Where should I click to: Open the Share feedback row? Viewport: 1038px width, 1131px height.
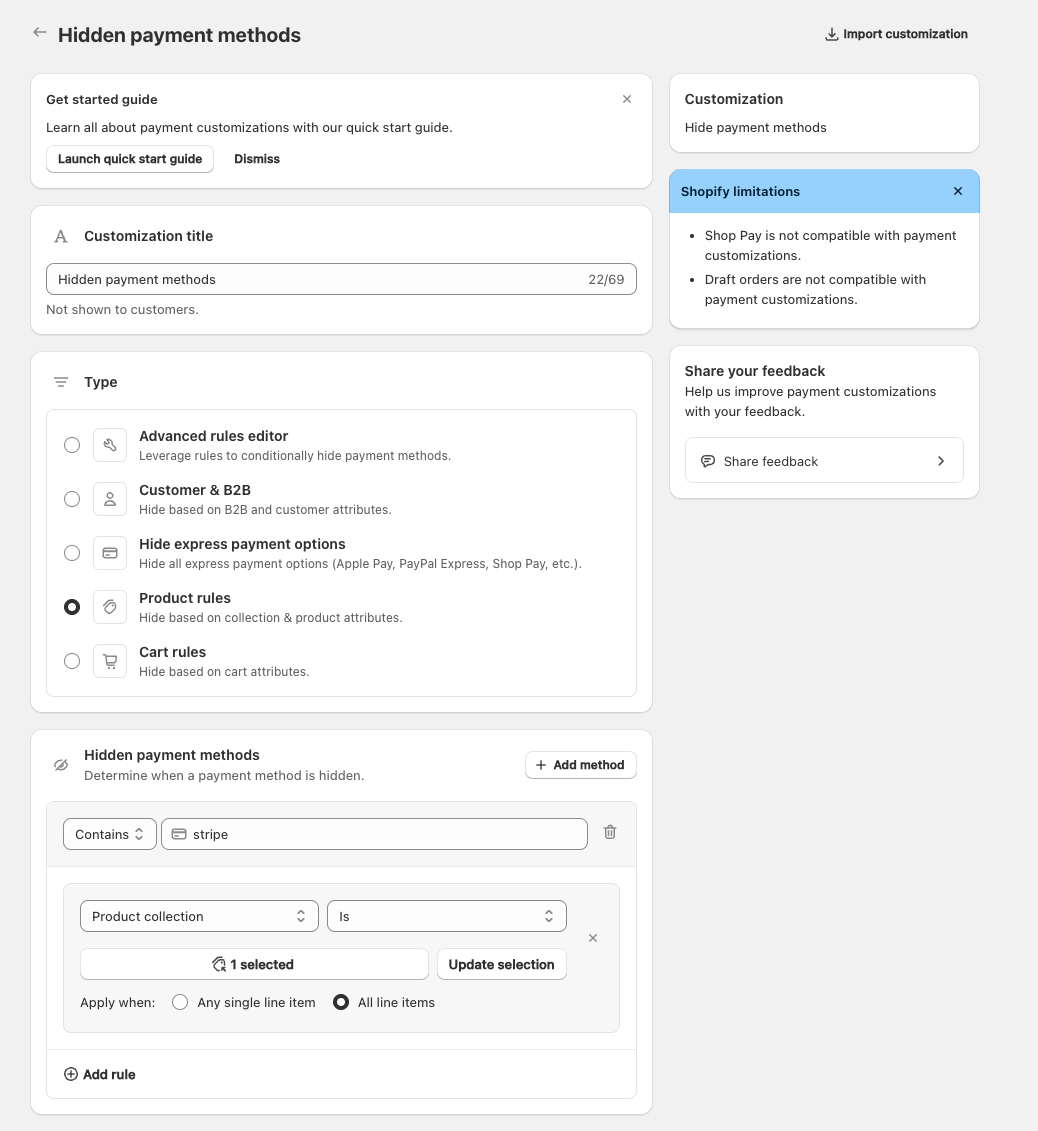824,461
